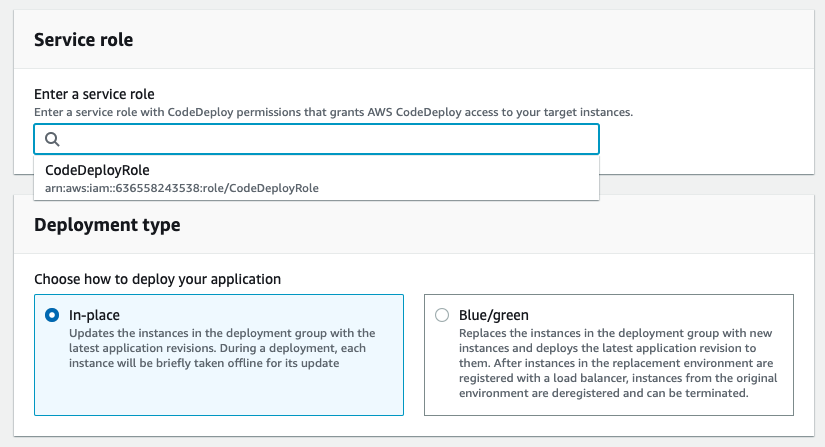The image size is (825, 447).
Task: Click the 'Enter a service role' field label
Action: tap(94, 94)
